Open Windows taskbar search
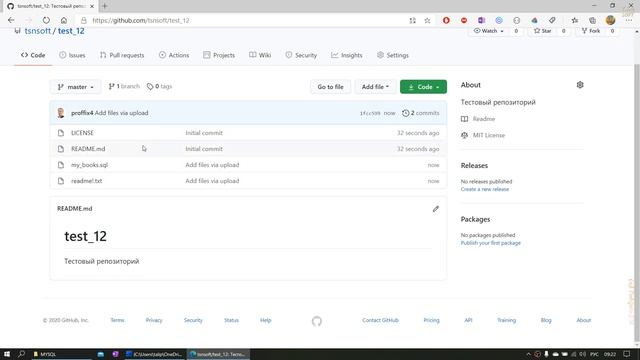 coord(21,354)
